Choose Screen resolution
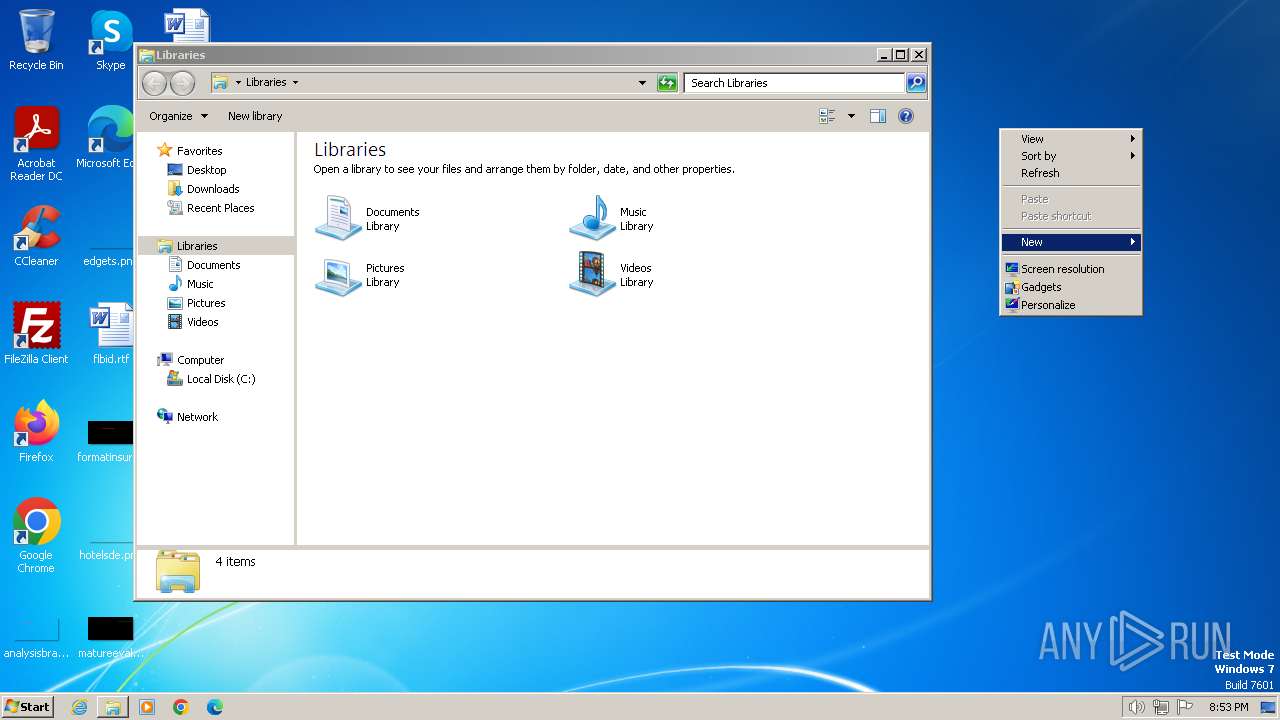The height and width of the screenshot is (720, 1280). [x=1071, y=269]
